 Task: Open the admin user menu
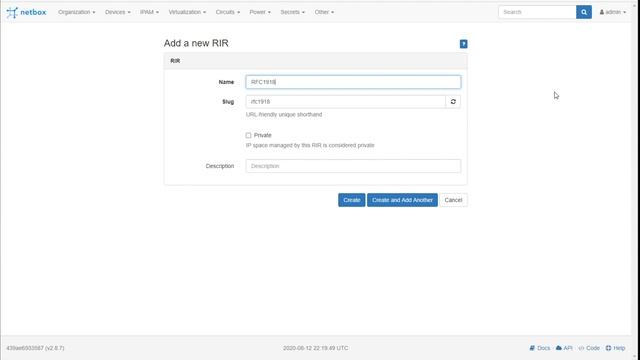tap(612, 12)
